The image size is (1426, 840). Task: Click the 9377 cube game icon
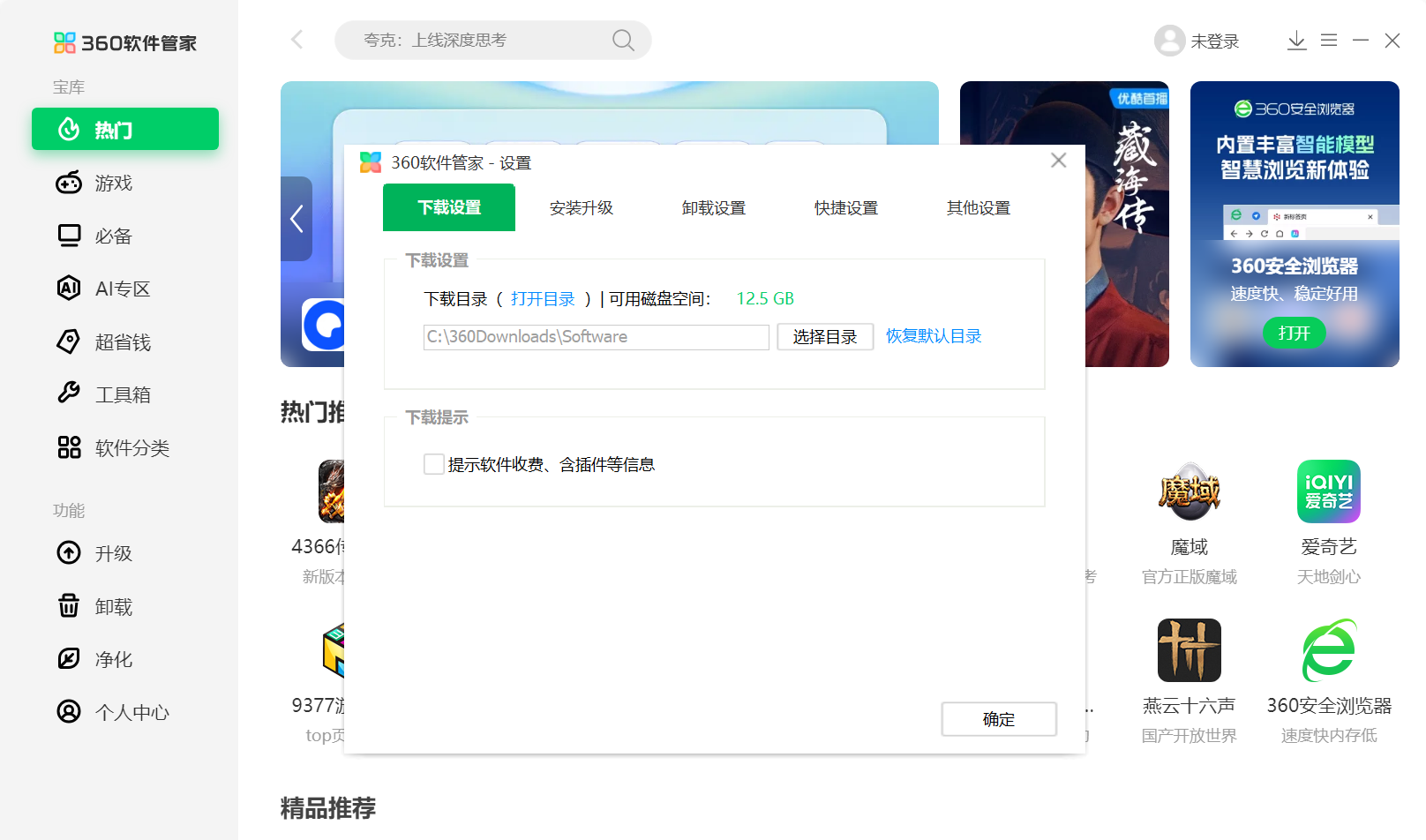[333, 650]
